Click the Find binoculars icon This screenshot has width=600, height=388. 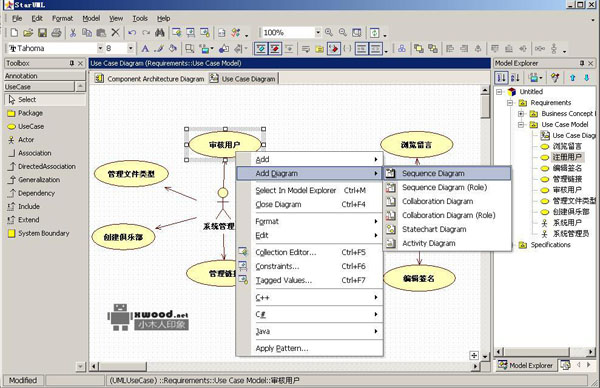(x=160, y=33)
